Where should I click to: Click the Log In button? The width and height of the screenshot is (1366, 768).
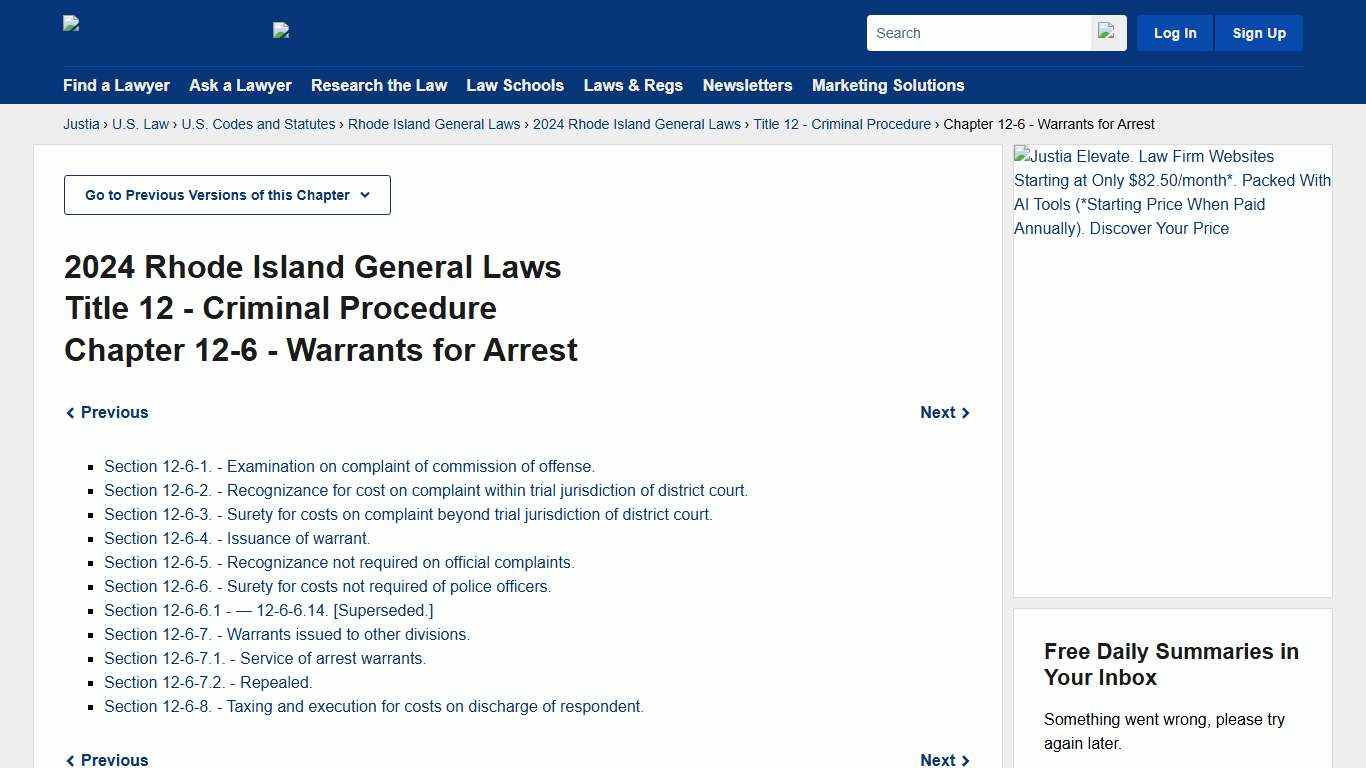coord(1174,32)
